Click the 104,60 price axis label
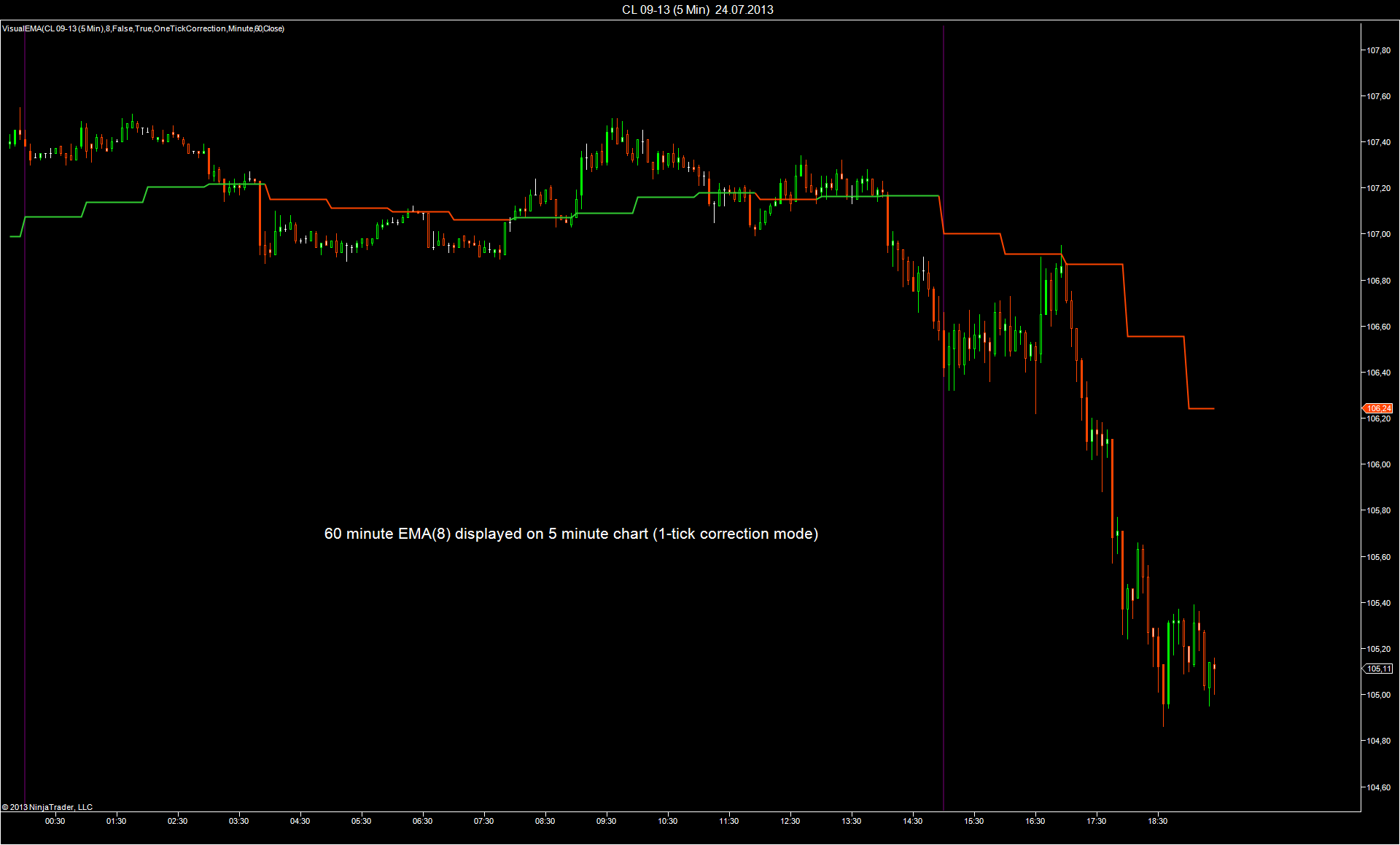This screenshot has width=1400, height=845. pos(1378,787)
